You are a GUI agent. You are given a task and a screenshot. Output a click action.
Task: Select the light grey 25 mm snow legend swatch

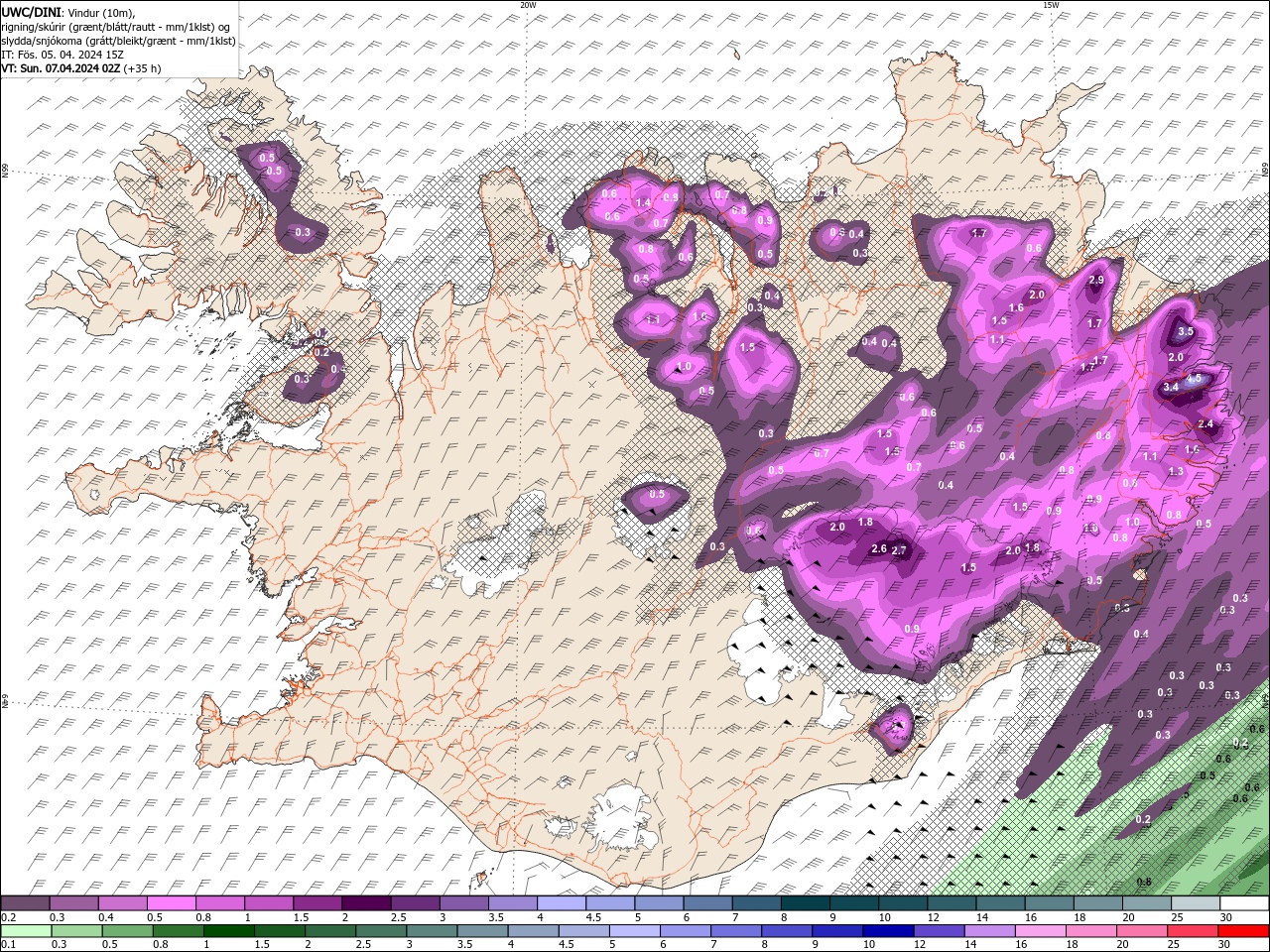(1196, 903)
